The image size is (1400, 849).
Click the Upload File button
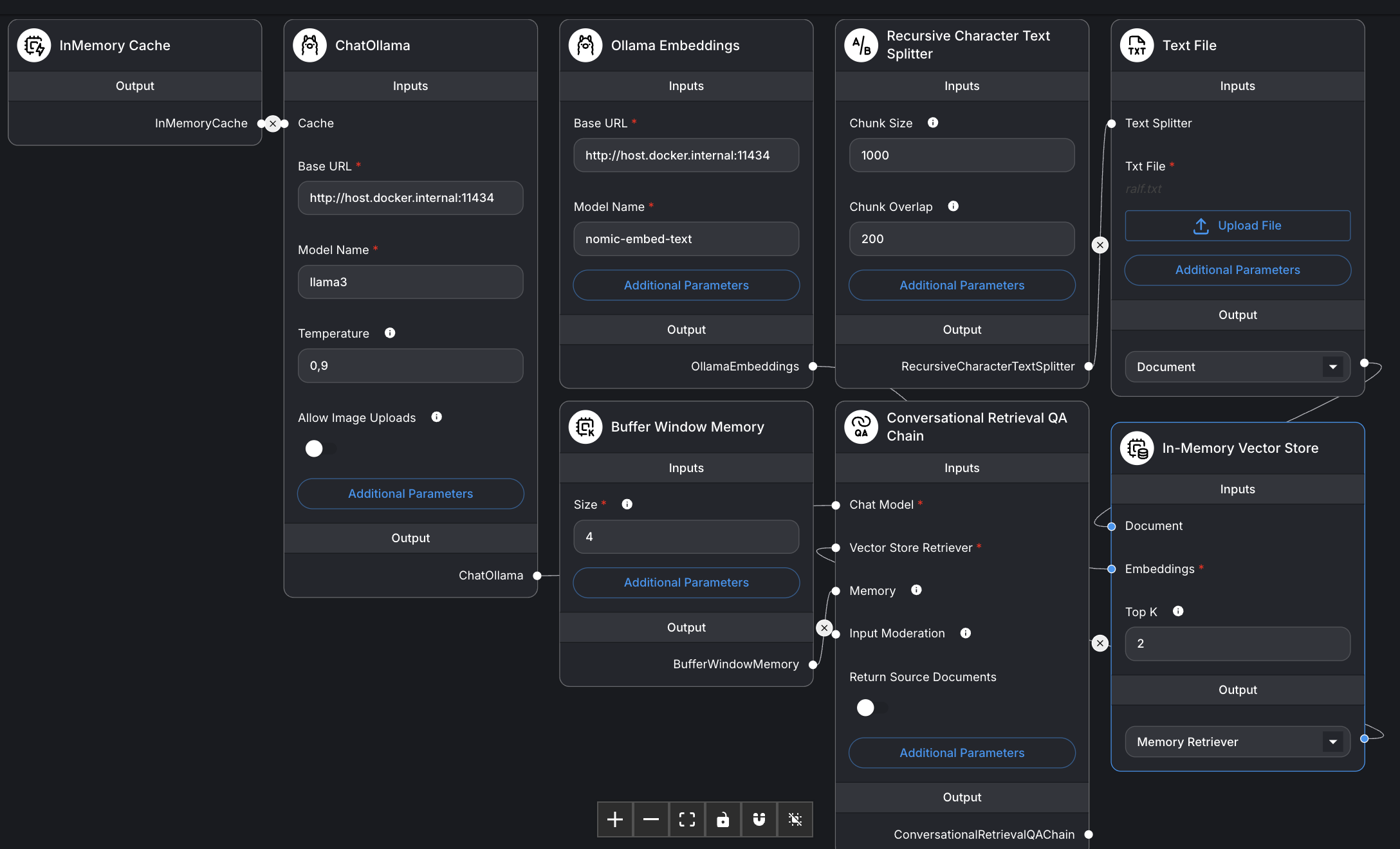pos(1237,226)
